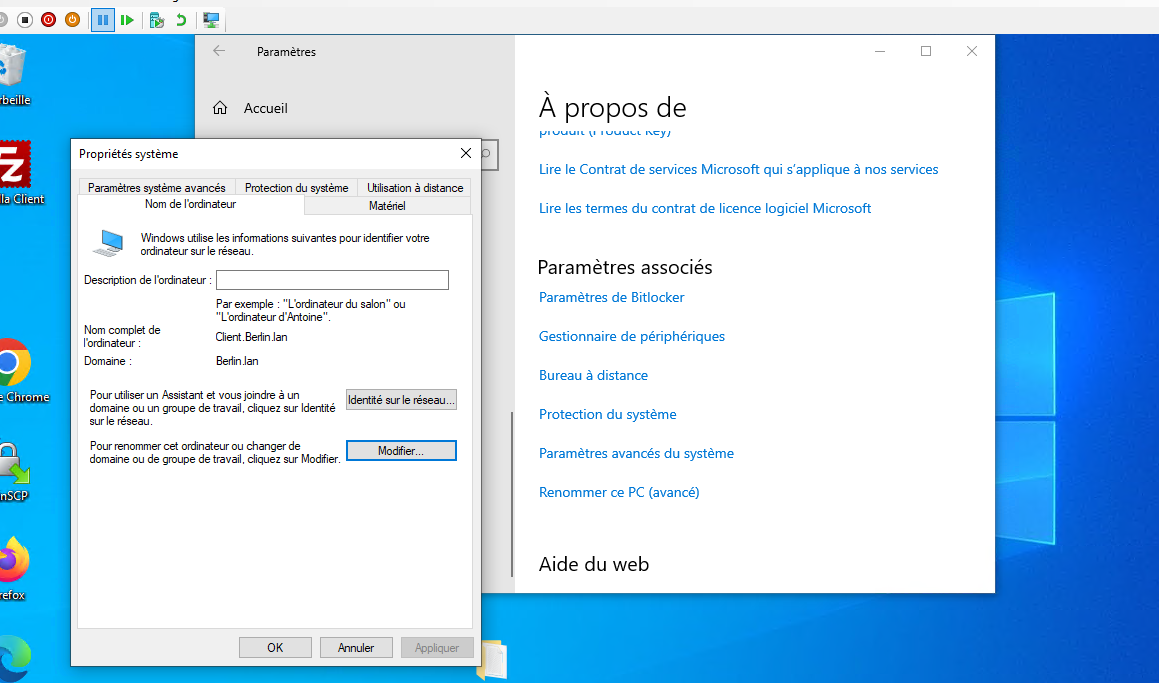The width and height of the screenshot is (1159, 683).
Task: Open the Gestionnaire de périphériques link
Action: pos(631,336)
